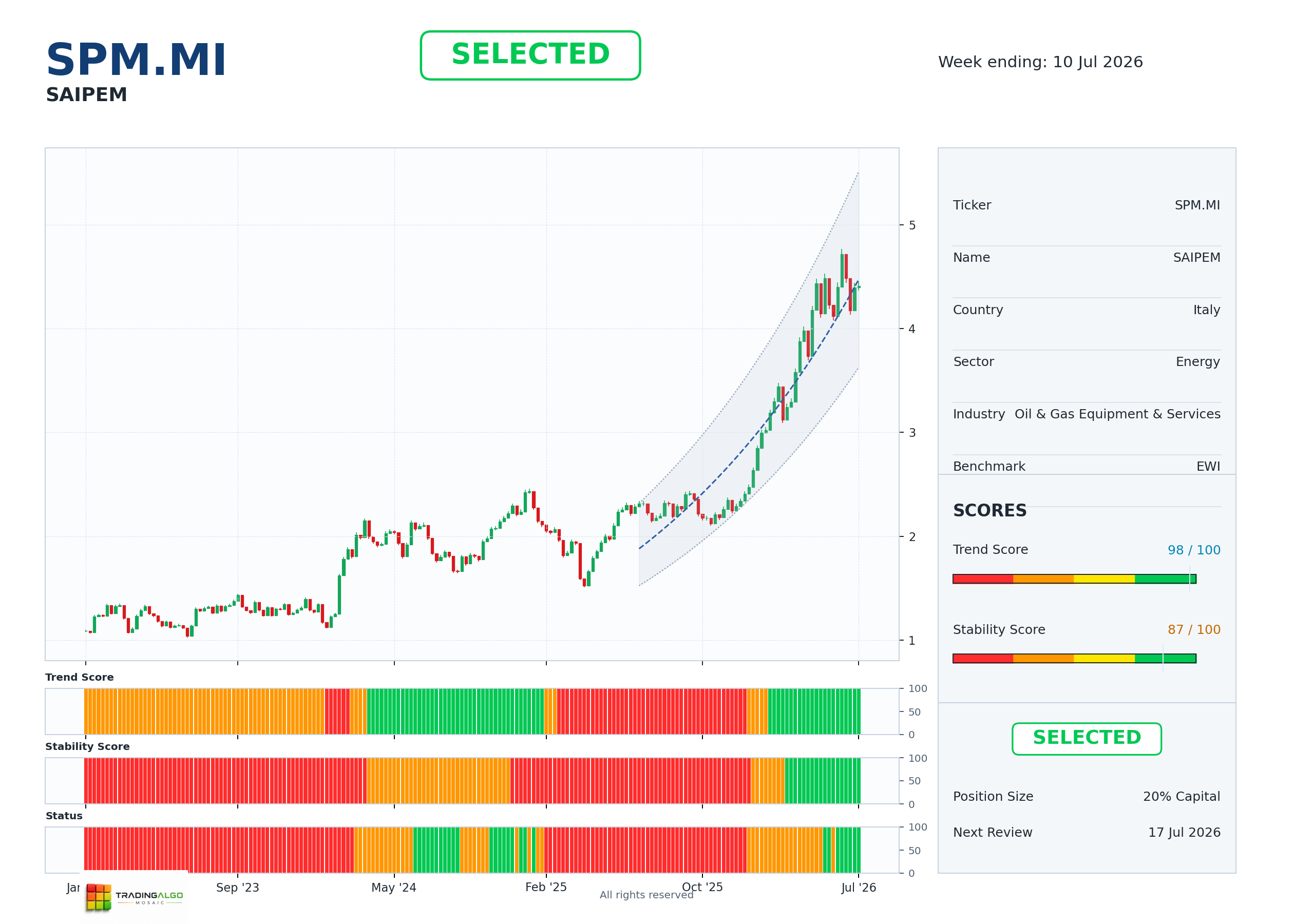The image size is (1294, 924).
Task: Click the Trend Score strip chart title
Action: pos(79,677)
